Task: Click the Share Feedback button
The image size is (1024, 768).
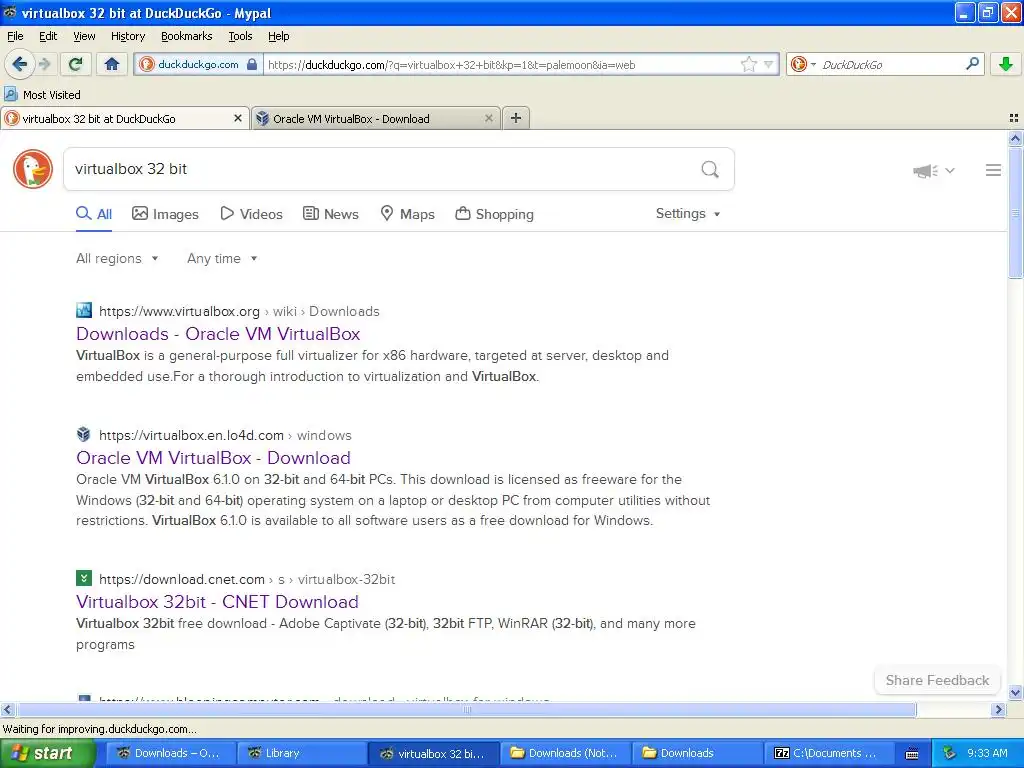Action: coord(937,680)
